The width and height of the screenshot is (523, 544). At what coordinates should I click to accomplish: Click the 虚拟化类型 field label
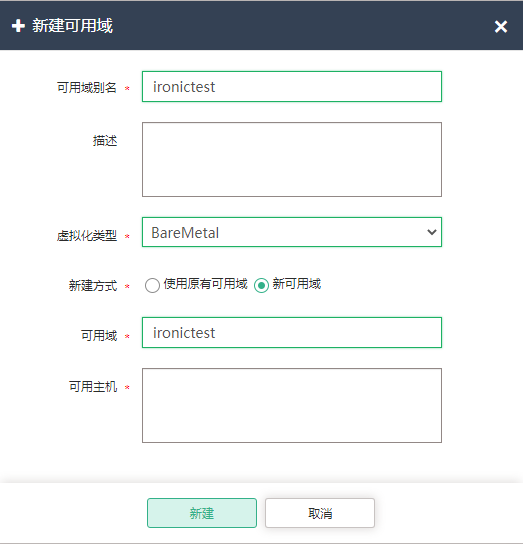pos(87,236)
